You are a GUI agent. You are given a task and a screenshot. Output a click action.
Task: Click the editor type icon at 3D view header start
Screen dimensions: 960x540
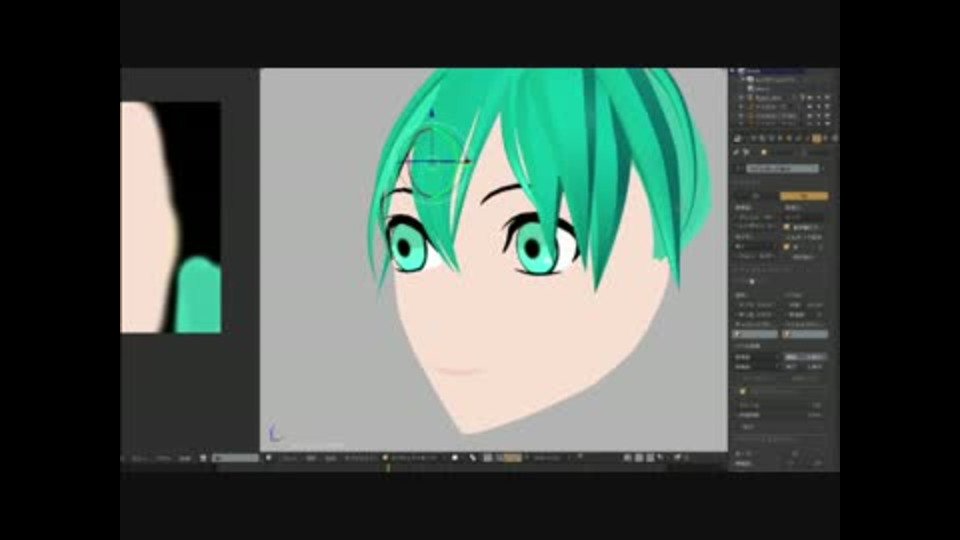tap(268, 457)
